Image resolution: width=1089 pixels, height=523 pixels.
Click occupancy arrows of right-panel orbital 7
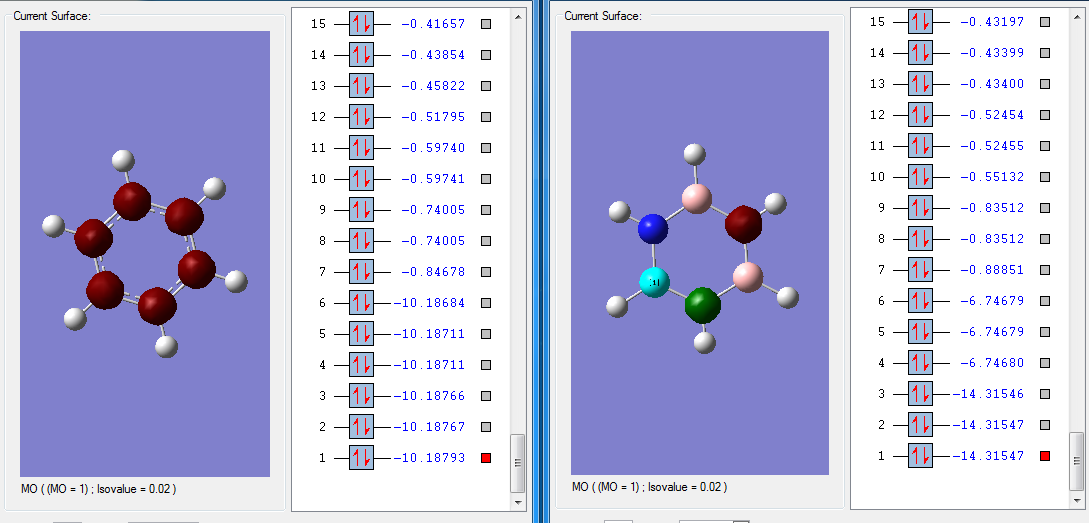point(920,270)
